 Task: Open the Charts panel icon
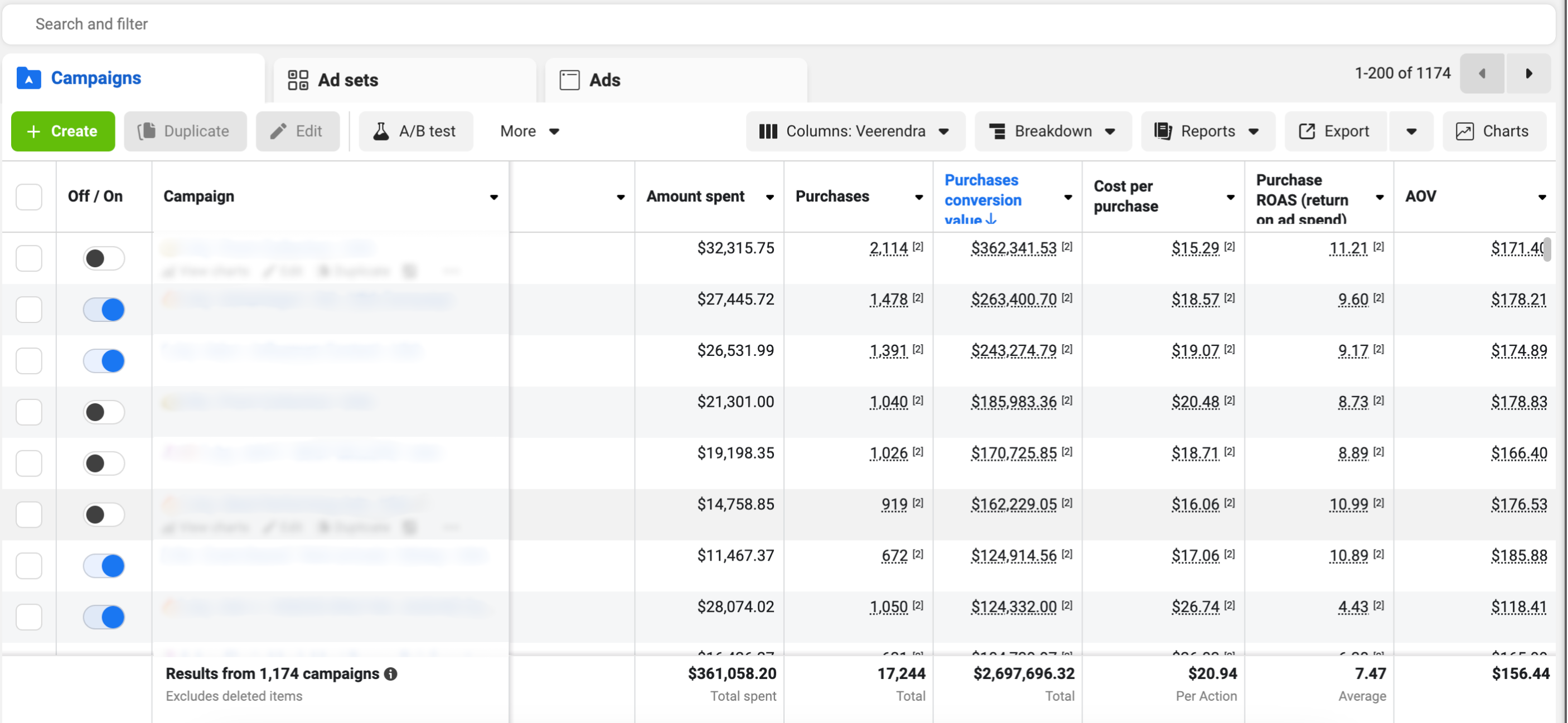[1464, 131]
